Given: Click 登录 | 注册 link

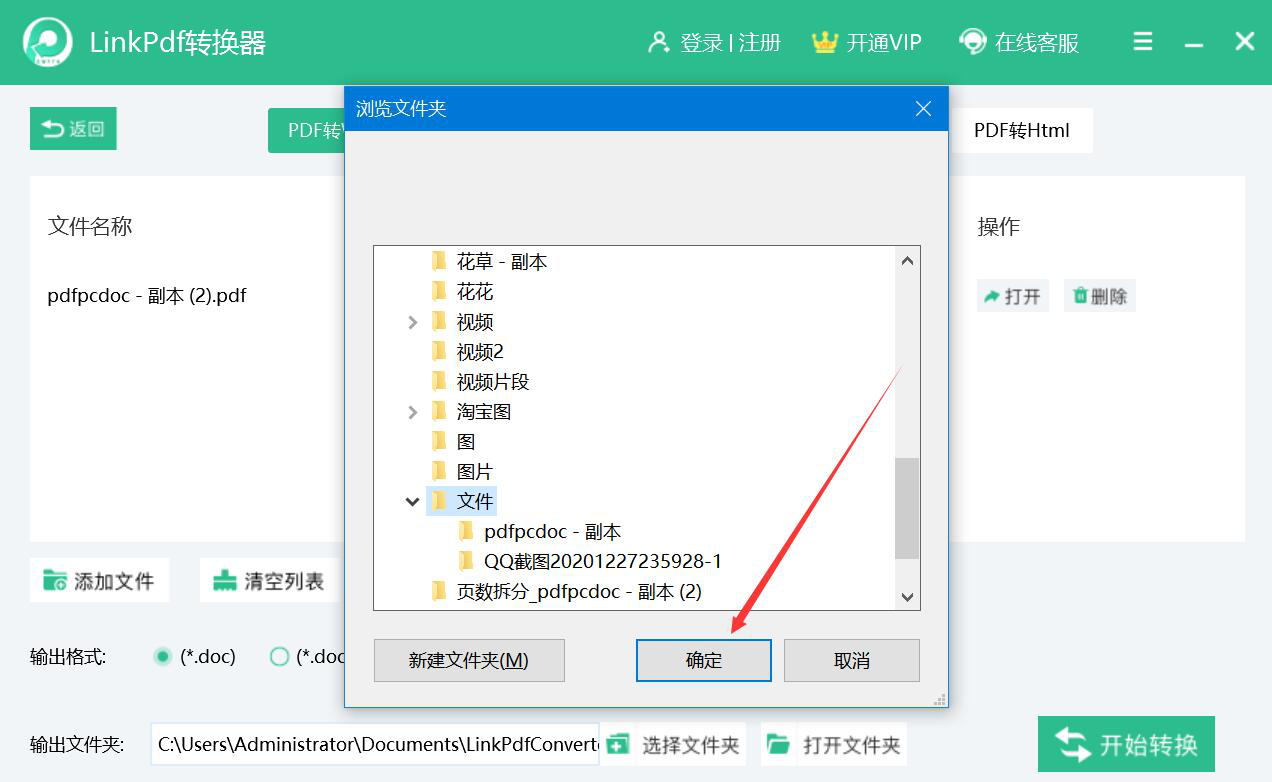Looking at the screenshot, I should coord(730,43).
